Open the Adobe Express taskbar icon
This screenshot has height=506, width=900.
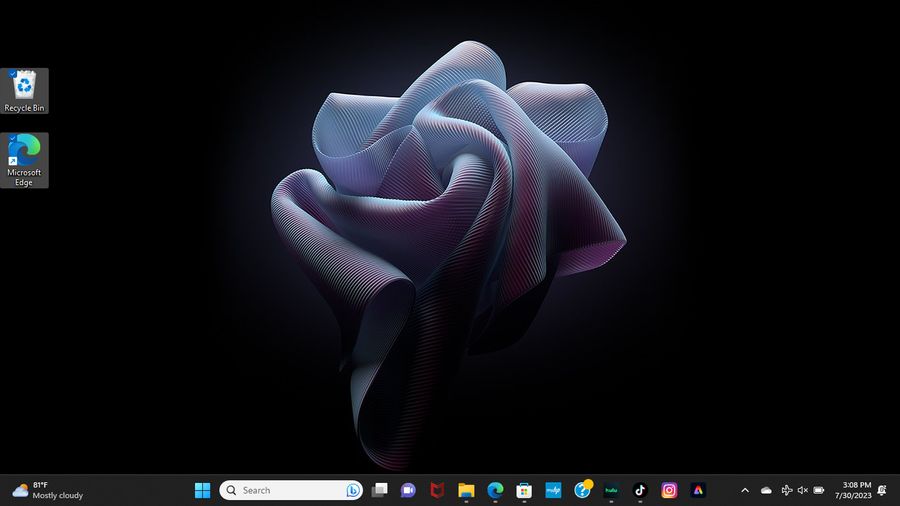[x=698, y=491]
